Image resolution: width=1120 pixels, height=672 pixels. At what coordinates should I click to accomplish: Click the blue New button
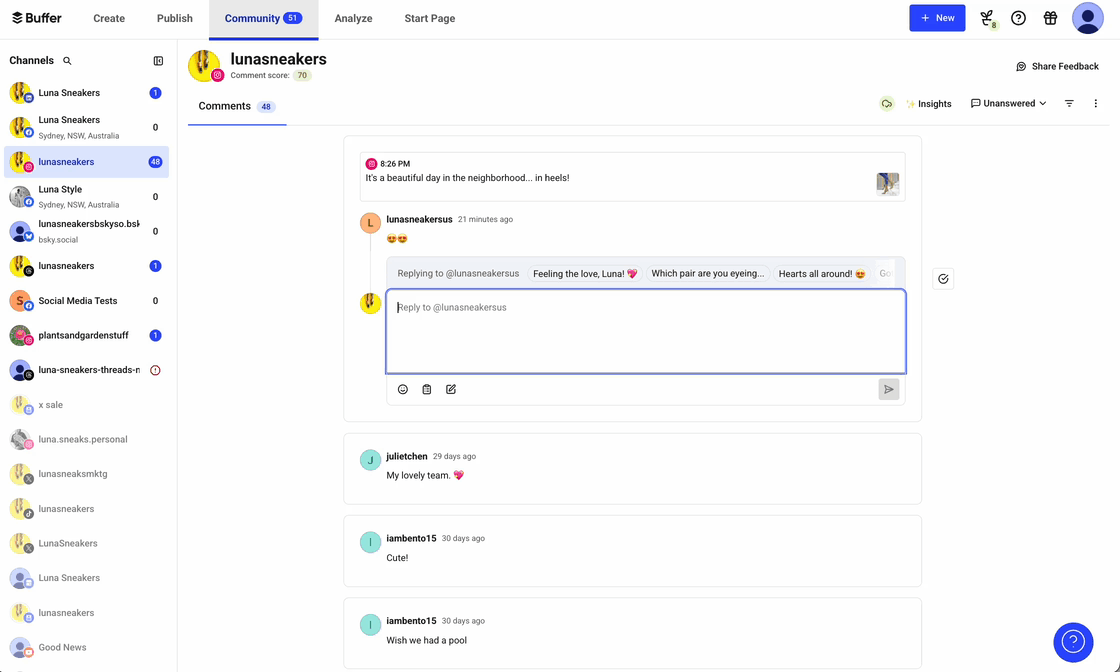(x=937, y=18)
